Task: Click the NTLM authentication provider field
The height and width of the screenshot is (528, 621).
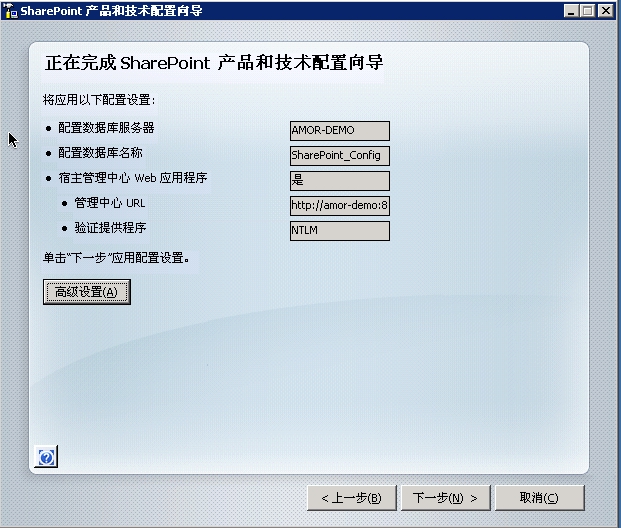Action: pos(340,231)
